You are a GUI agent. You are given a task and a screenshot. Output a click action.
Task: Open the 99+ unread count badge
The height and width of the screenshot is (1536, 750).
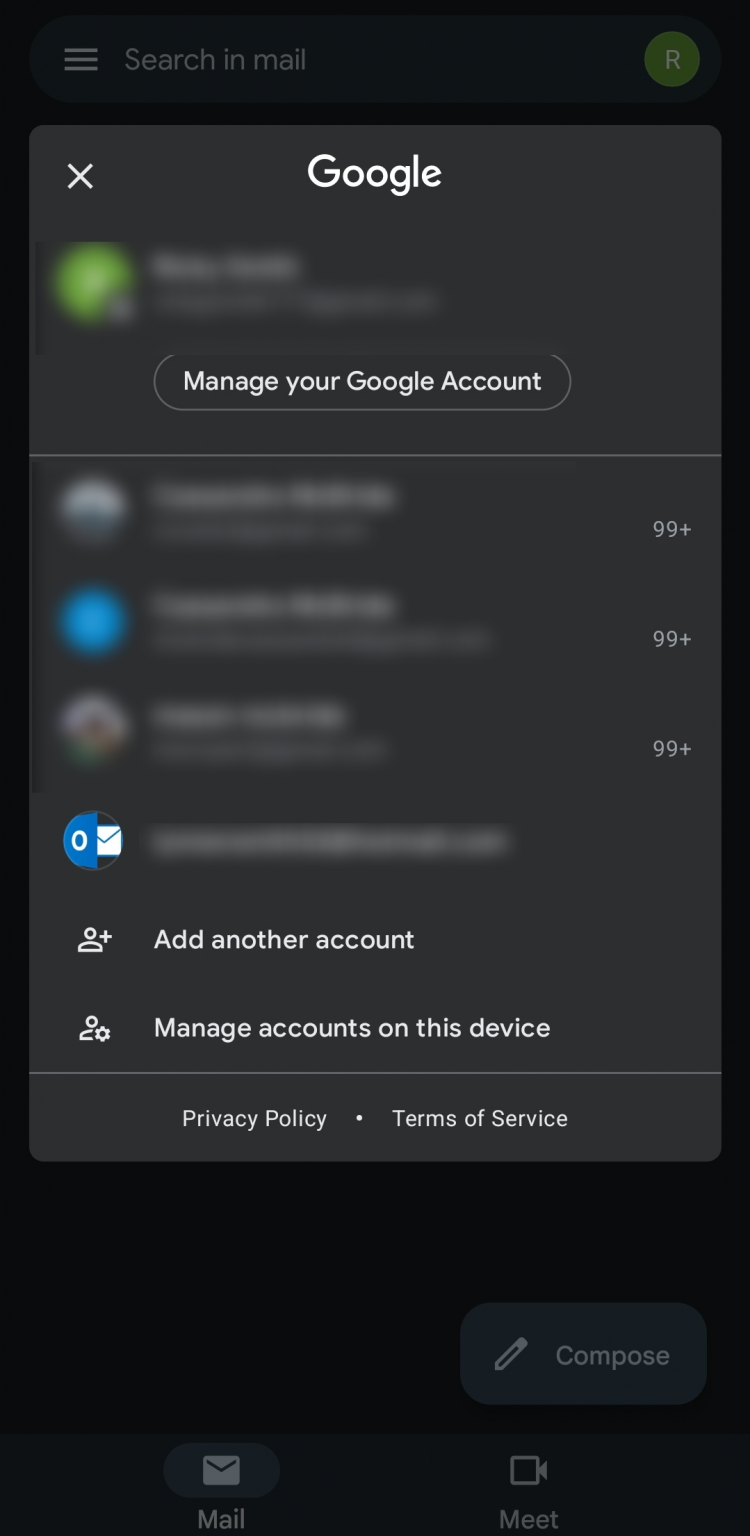pyautogui.click(x=670, y=529)
